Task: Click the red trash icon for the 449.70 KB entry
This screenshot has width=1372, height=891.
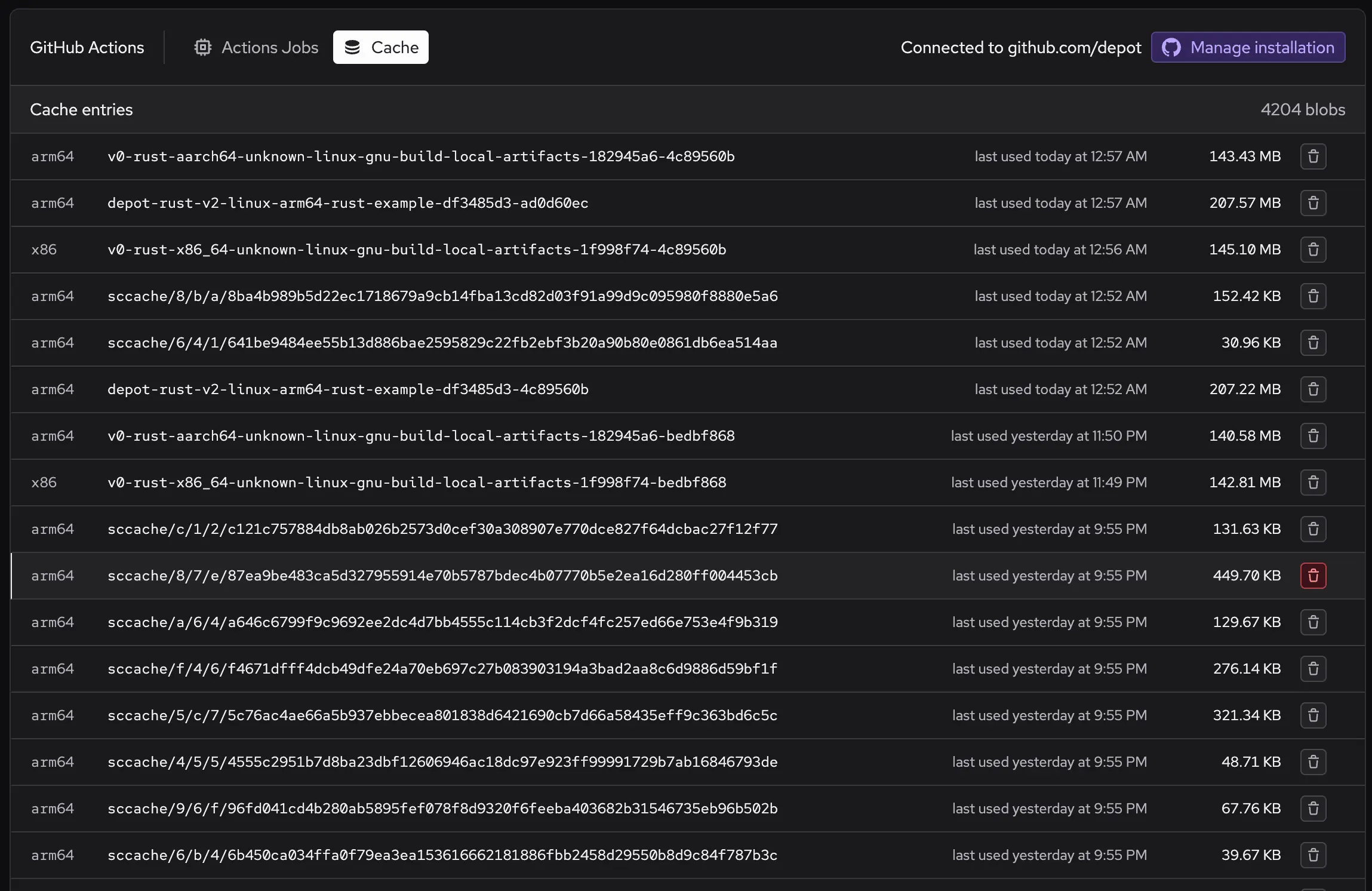Action: (x=1313, y=576)
